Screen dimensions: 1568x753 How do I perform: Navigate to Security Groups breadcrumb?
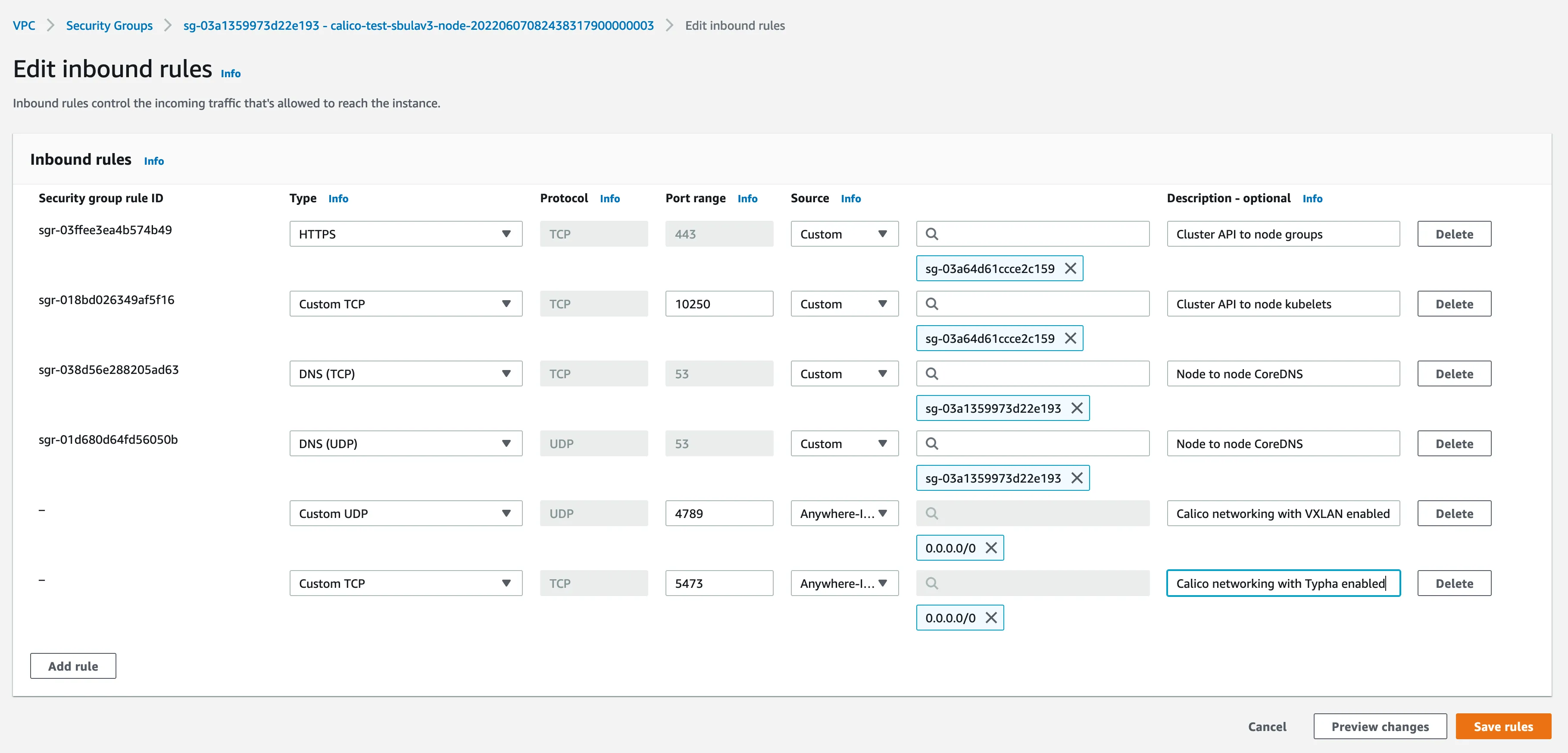109,25
